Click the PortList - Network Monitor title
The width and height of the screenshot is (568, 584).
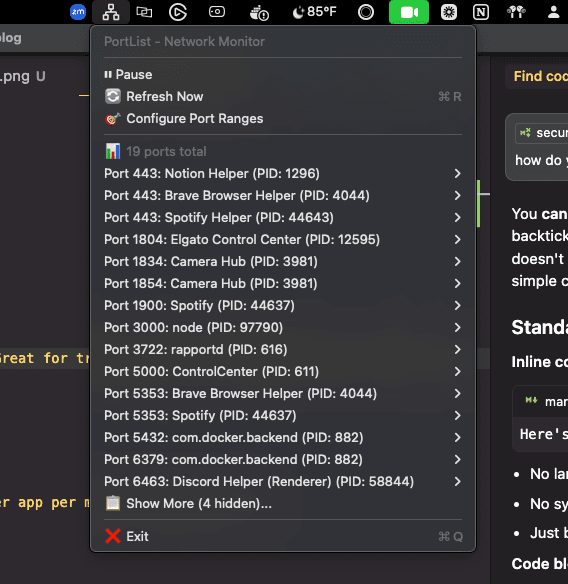[184, 41]
